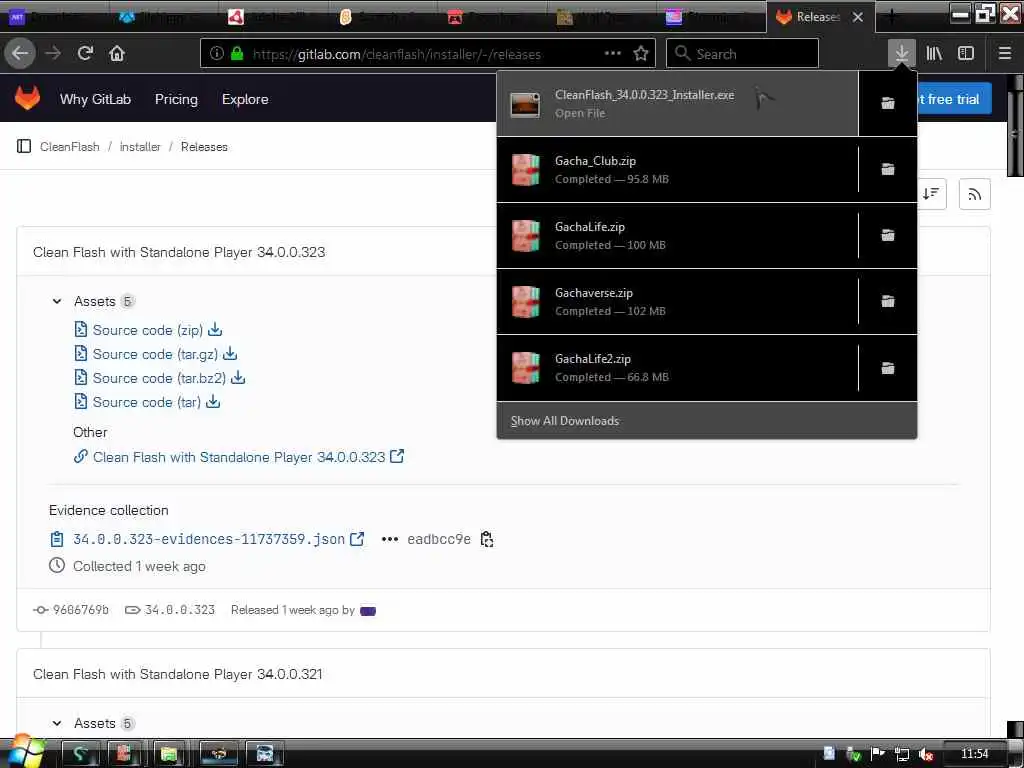Viewport: 1024px width, 768px height.
Task: Open release title 34.0.0.323
Action: coord(179,251)
